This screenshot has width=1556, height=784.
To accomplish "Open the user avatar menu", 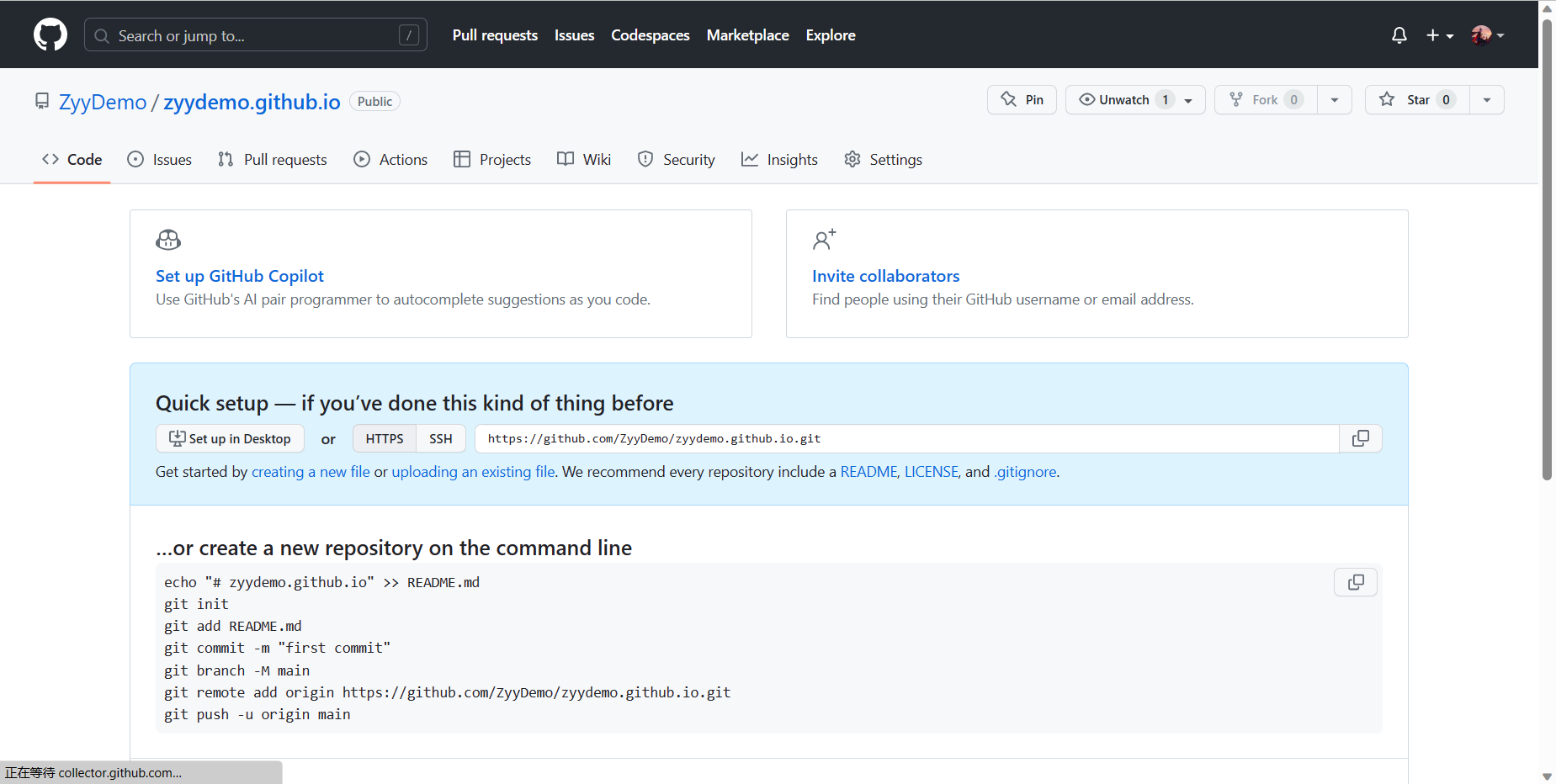I will point(1487,35).
